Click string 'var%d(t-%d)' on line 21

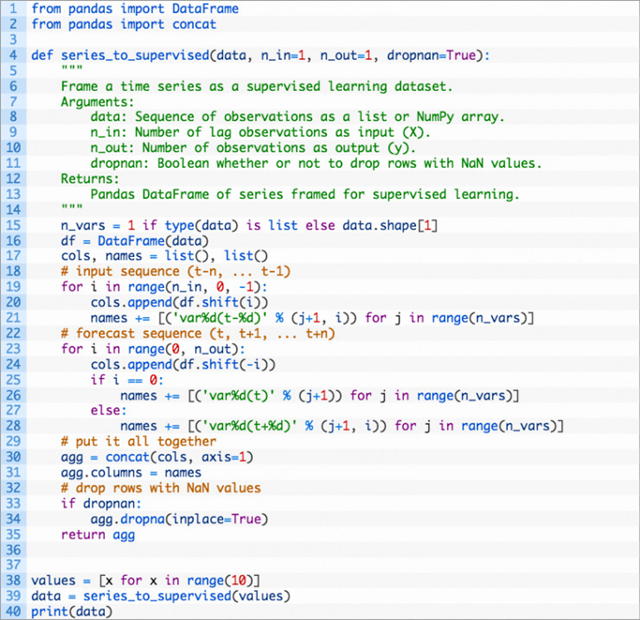[x=220, y=318]
